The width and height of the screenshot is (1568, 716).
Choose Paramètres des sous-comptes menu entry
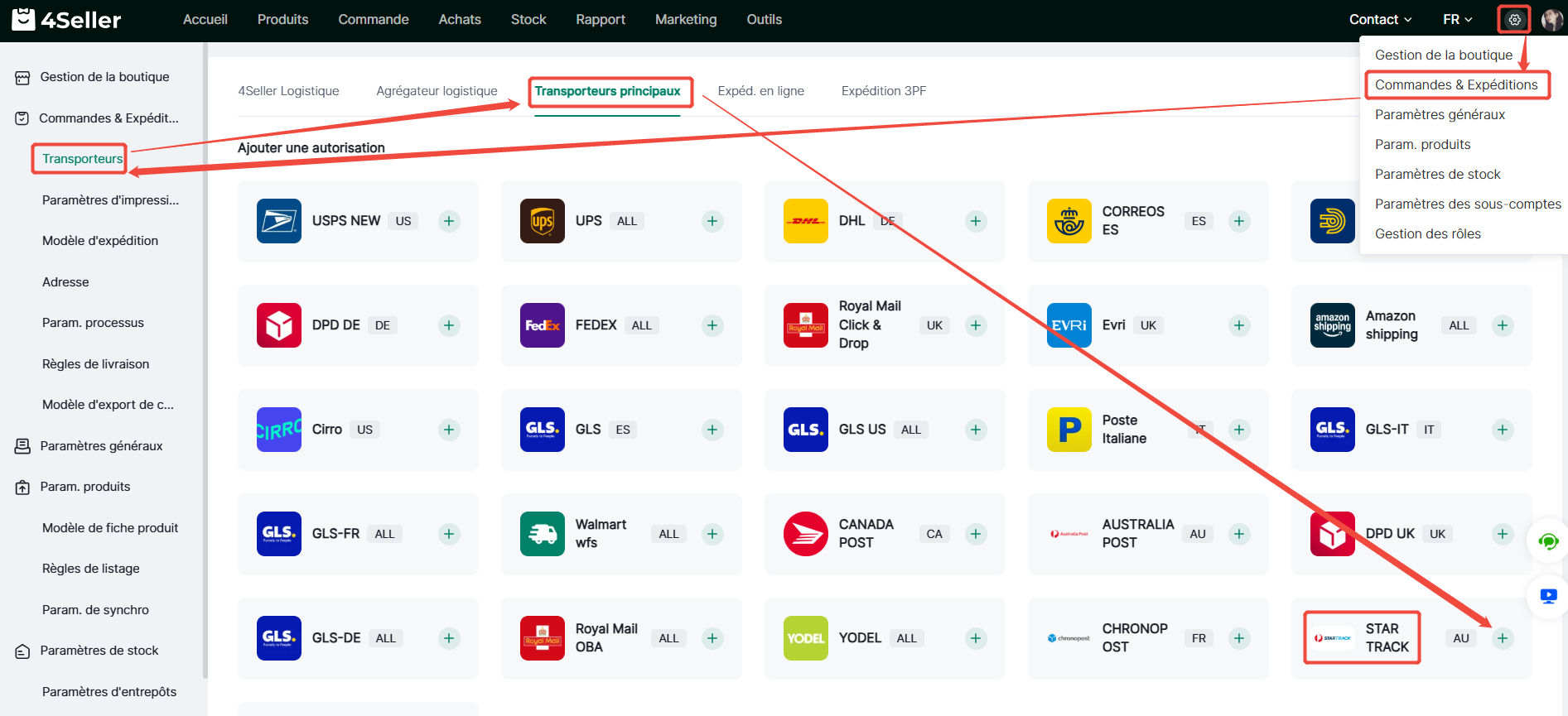(1468, 204)
